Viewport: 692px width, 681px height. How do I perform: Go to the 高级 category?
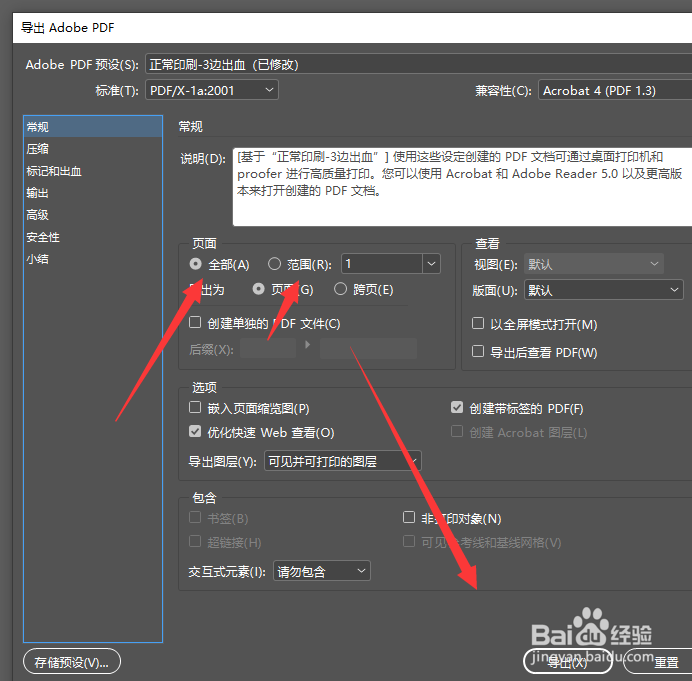pos(93,215)
